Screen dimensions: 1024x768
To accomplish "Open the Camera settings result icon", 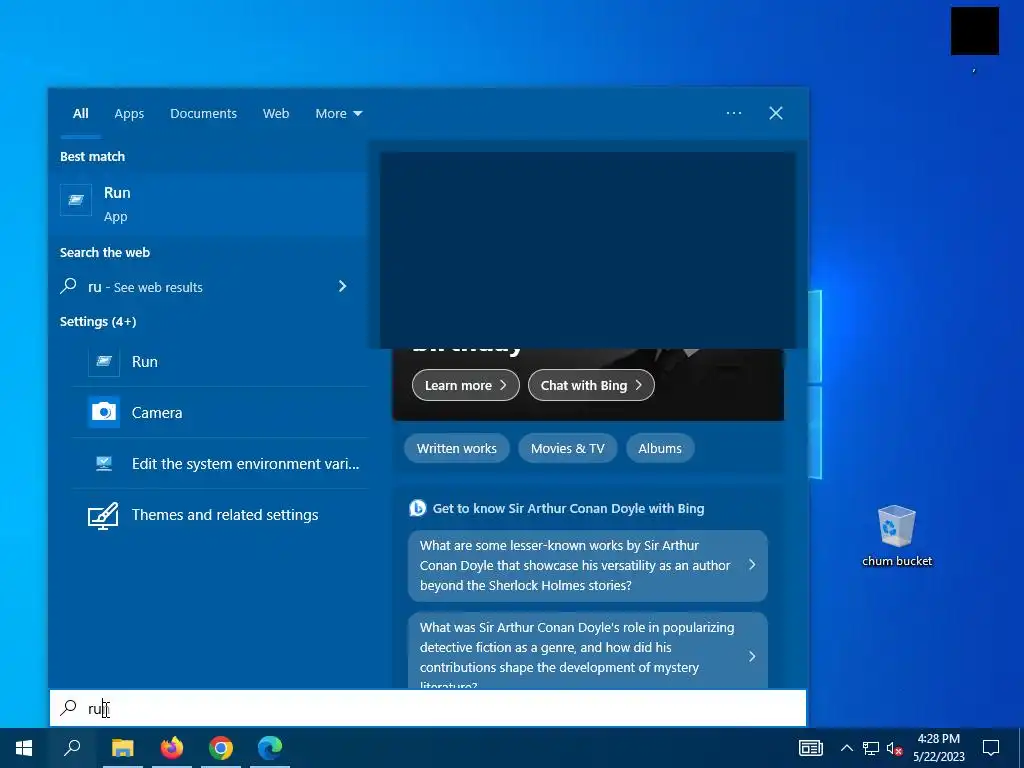I will (x=104, y=412).
